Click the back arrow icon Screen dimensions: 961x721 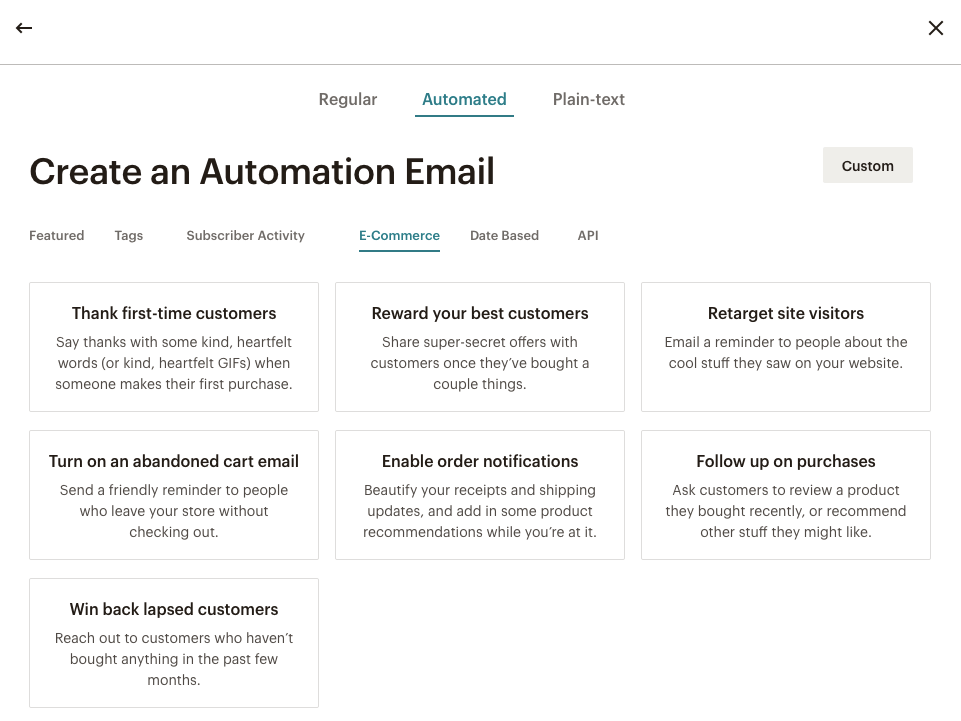click(24, 28)
